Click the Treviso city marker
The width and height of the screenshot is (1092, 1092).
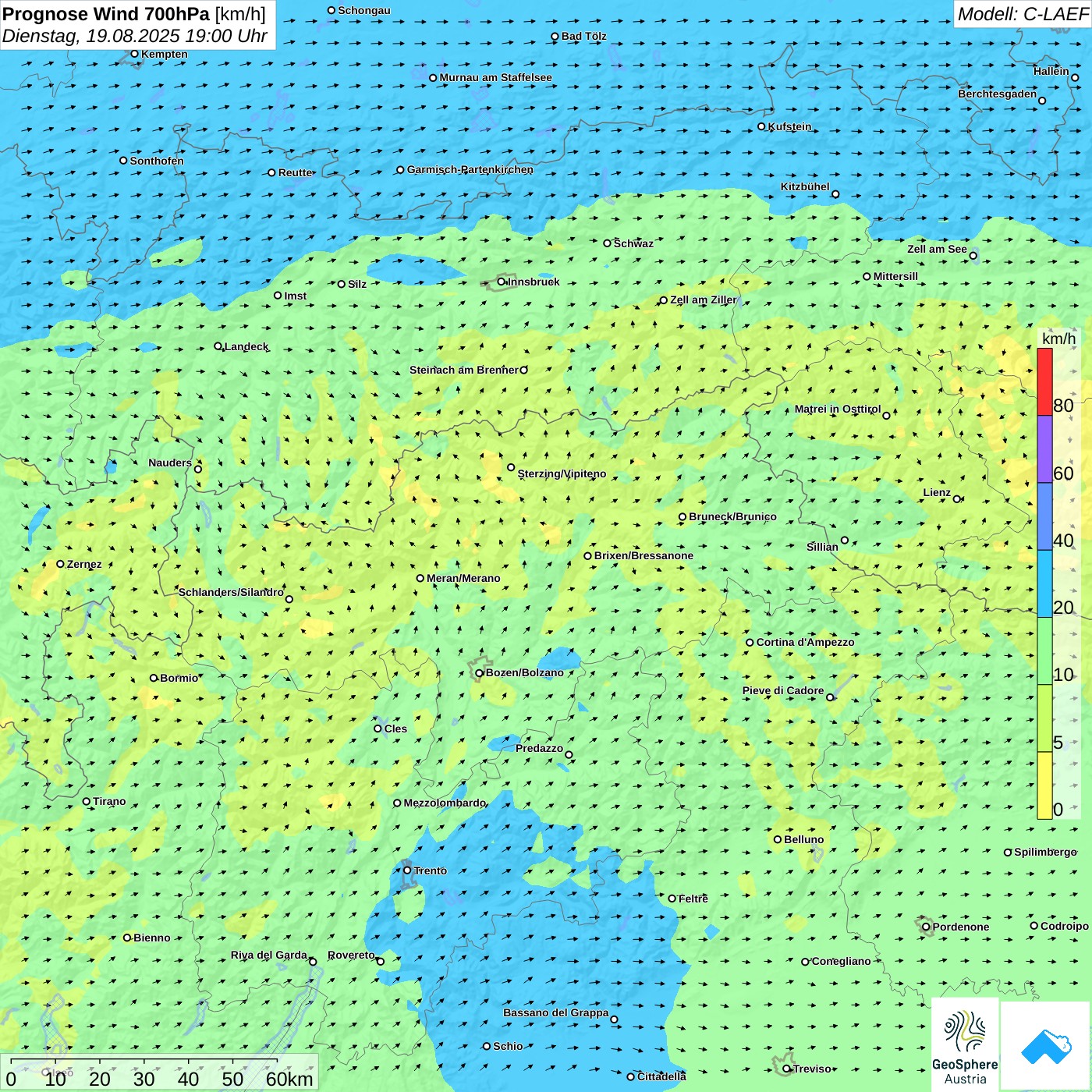(x=787, y=1069)
